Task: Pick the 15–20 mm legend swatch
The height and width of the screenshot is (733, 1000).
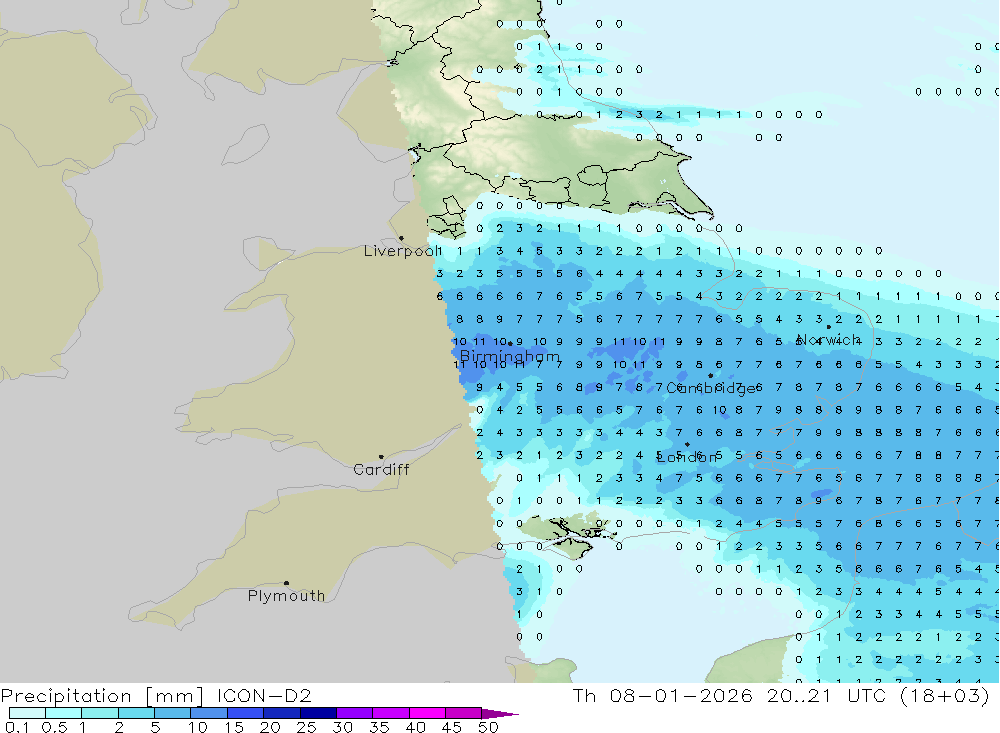Action: pyautogui.click(x=246, y=713)
